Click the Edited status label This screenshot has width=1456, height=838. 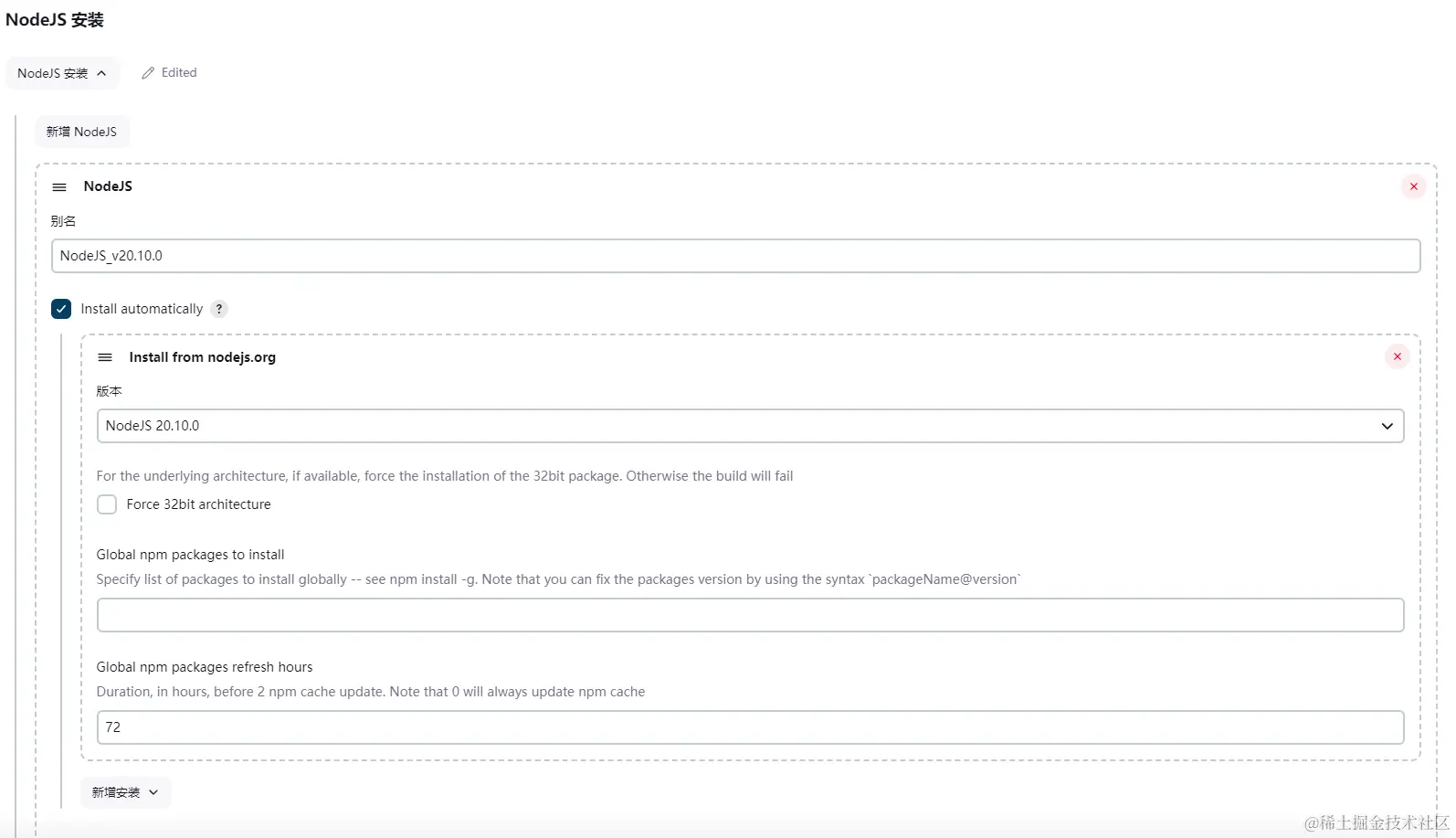[179, 73]
